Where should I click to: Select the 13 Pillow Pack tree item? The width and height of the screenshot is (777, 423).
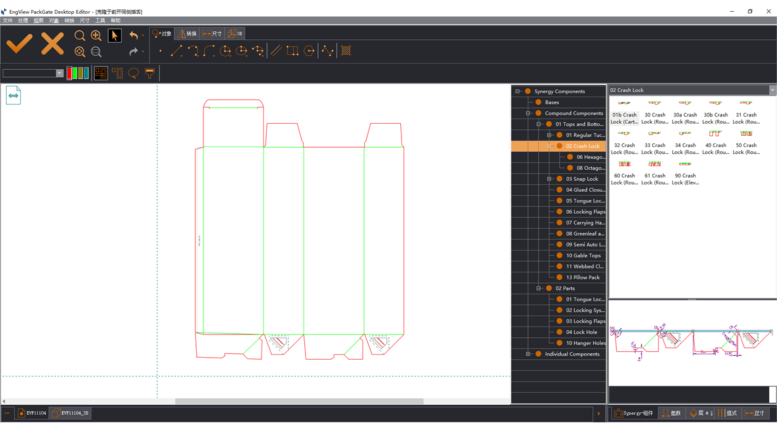(582, 277)
